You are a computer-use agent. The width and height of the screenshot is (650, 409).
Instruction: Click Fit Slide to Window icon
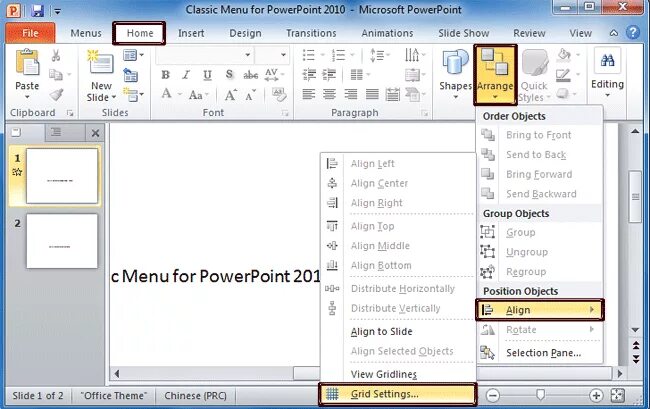[617, 395]
